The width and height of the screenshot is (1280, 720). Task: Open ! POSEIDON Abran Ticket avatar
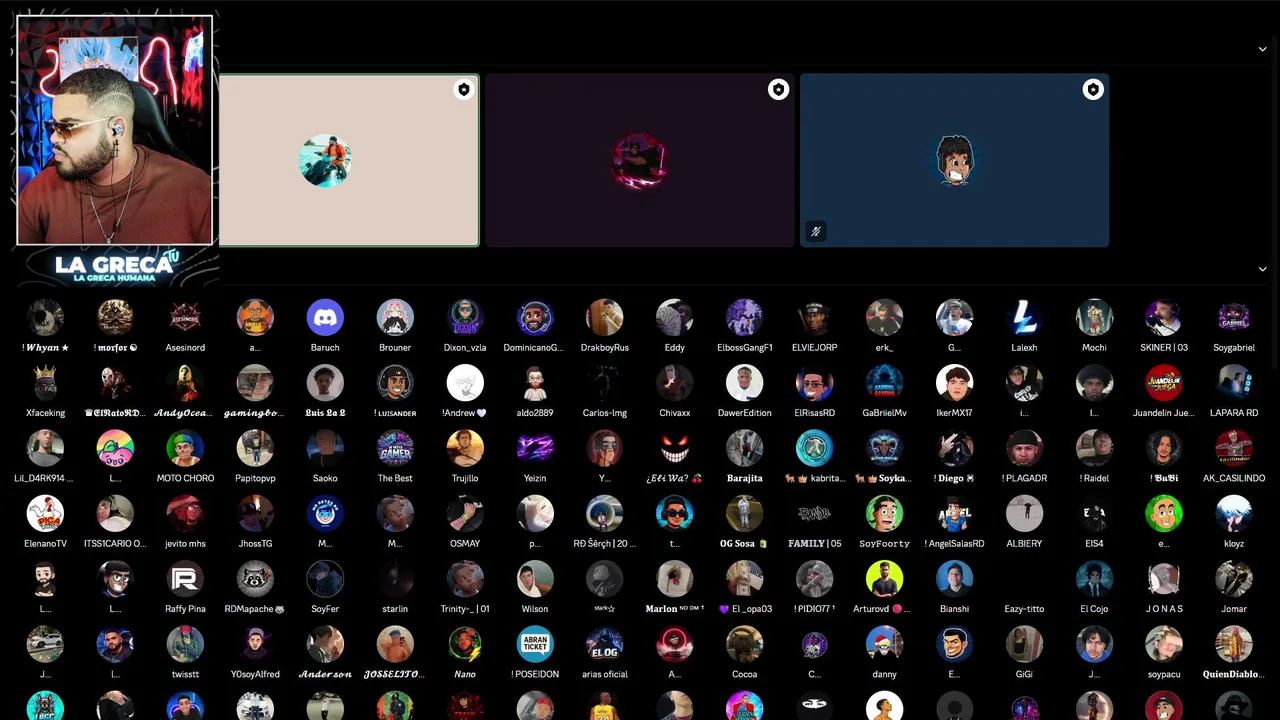pos(535,645)
